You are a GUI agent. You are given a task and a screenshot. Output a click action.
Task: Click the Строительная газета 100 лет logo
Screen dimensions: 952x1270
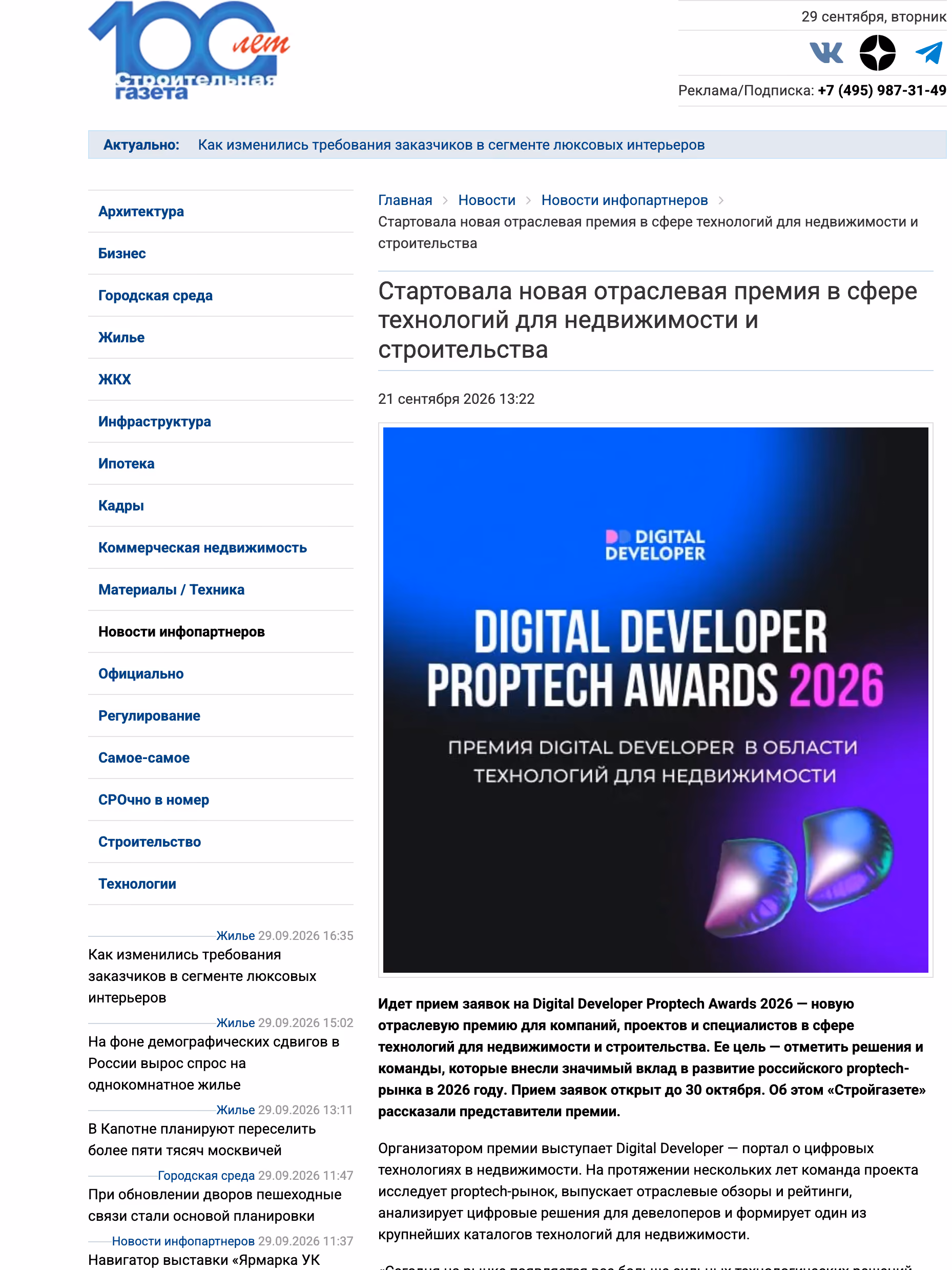(189, 51)
